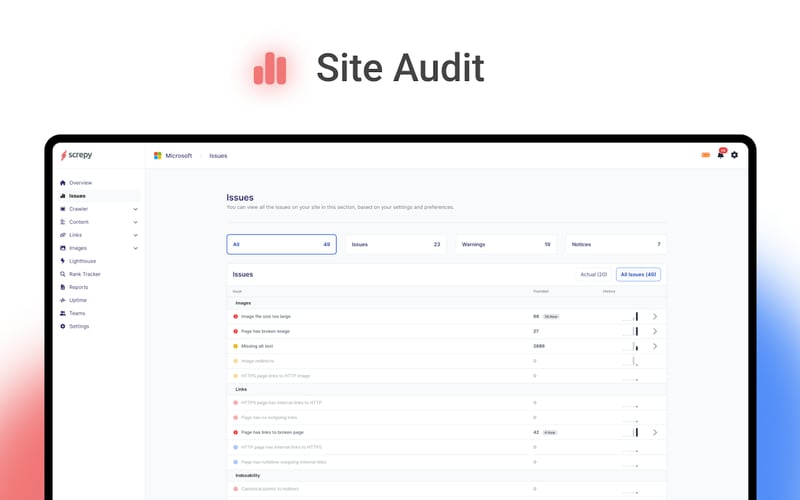The width and height of the screenshot is (800, 500).
Task: Switch to All Issues (49) view
Action: point(638,274)
